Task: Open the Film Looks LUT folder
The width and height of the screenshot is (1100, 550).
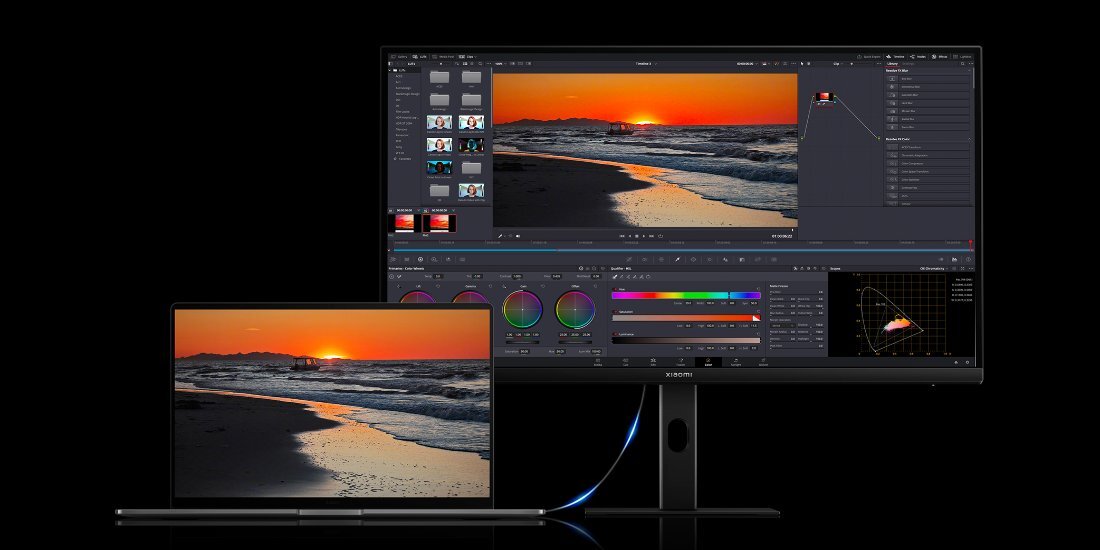Action: 403,111
